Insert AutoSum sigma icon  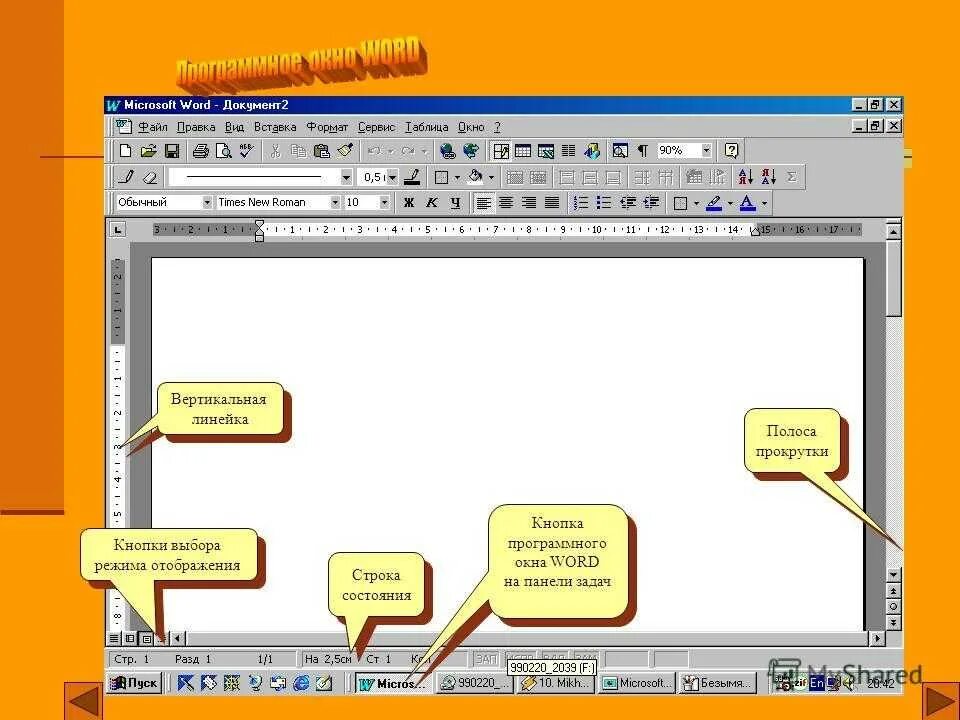point(792,177)
